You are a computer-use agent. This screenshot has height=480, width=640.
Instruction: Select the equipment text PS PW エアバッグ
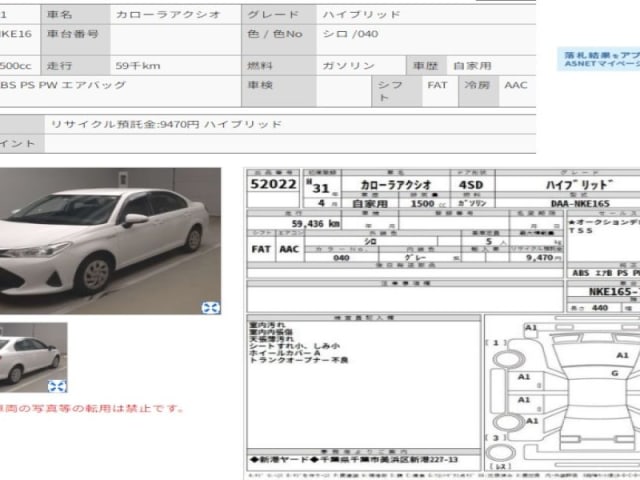[x=73, y=85]
